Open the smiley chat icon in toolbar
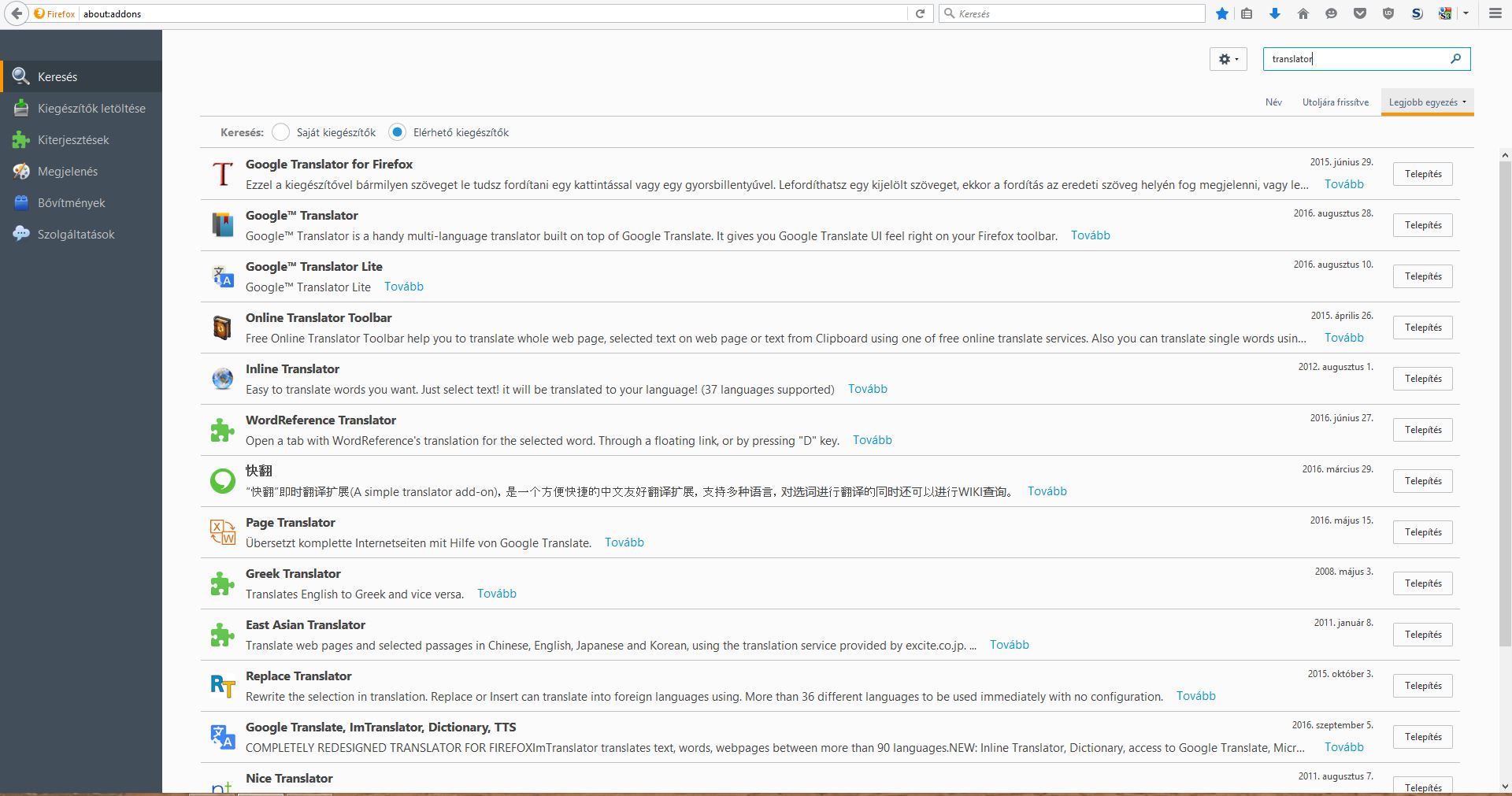Image resolution: width=1512 pixels, height=796 pixels. click(1332, 13)
